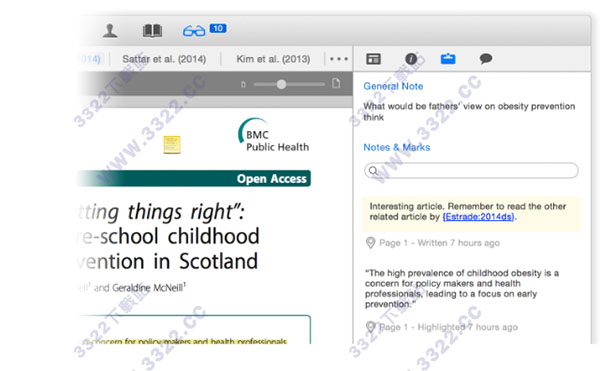
Task: Click the yellow sticky note on page
Action: [x=172, y=145]
